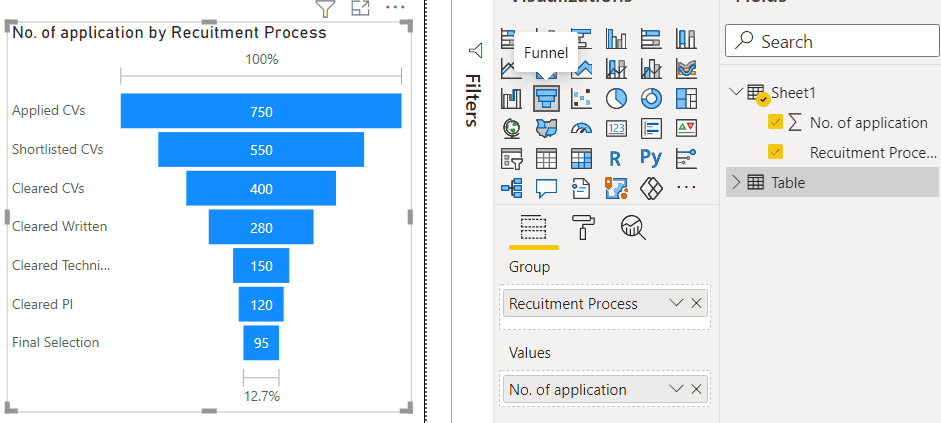Uncheck the No. of application field

click(775, 122)
